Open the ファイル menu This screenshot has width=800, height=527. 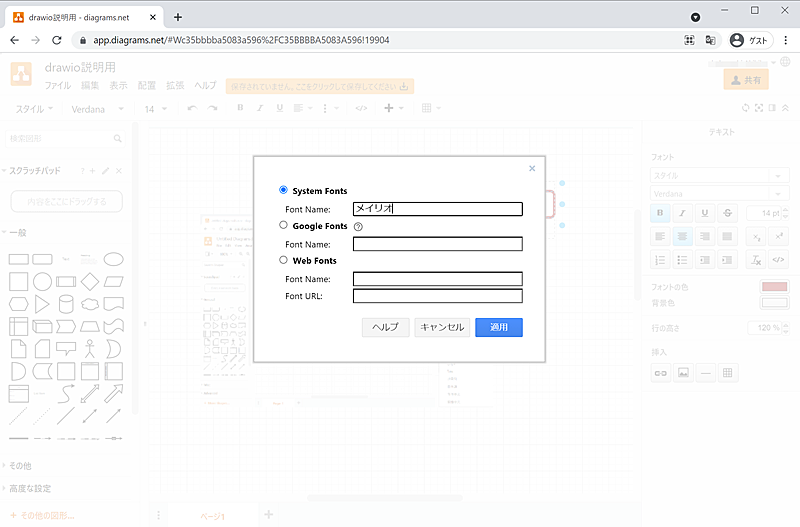[x=57, y=86]
